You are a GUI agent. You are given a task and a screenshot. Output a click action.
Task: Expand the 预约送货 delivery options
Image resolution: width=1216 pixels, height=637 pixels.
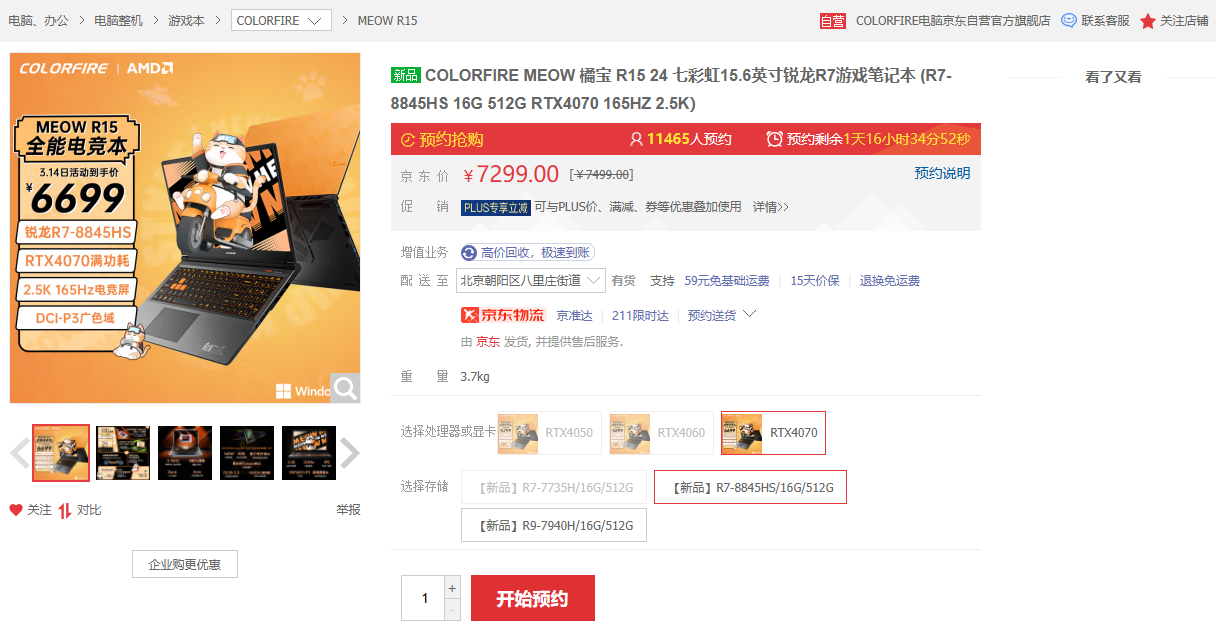[x=722, y=315]
